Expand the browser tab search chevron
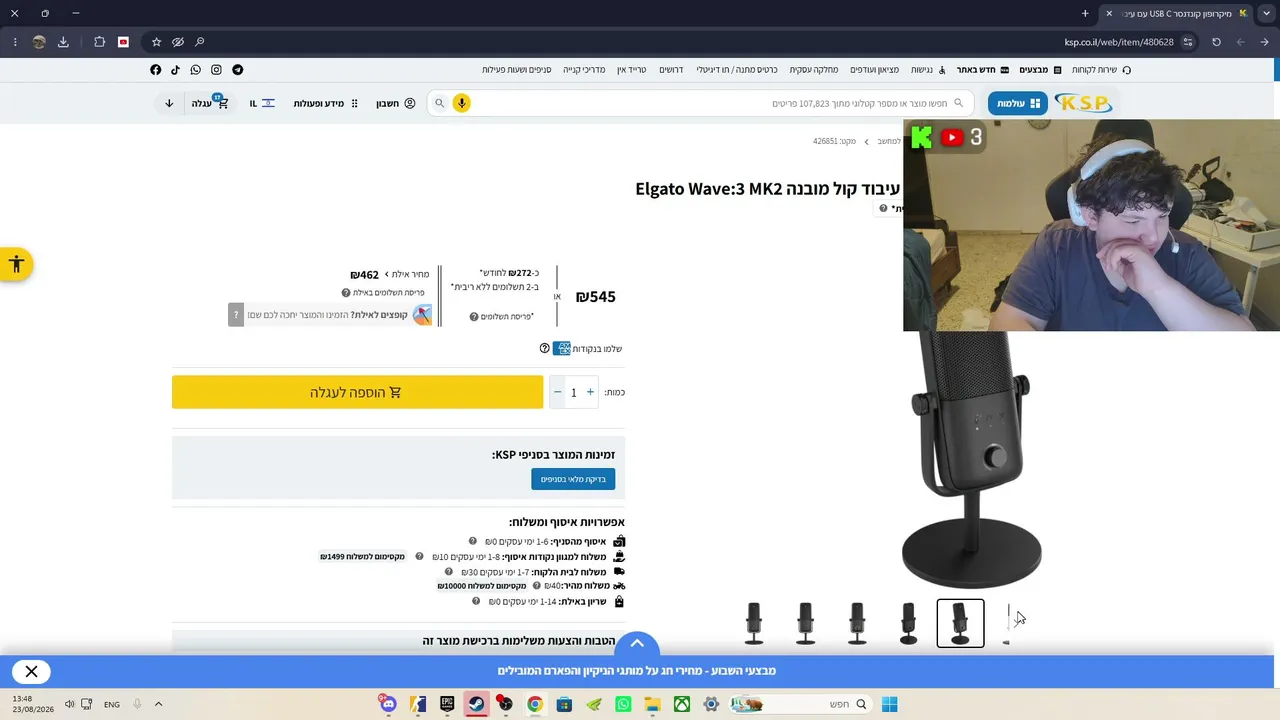Image resolution: width=1280 pixels, height=720 pixels. (x=1266, y=13)
